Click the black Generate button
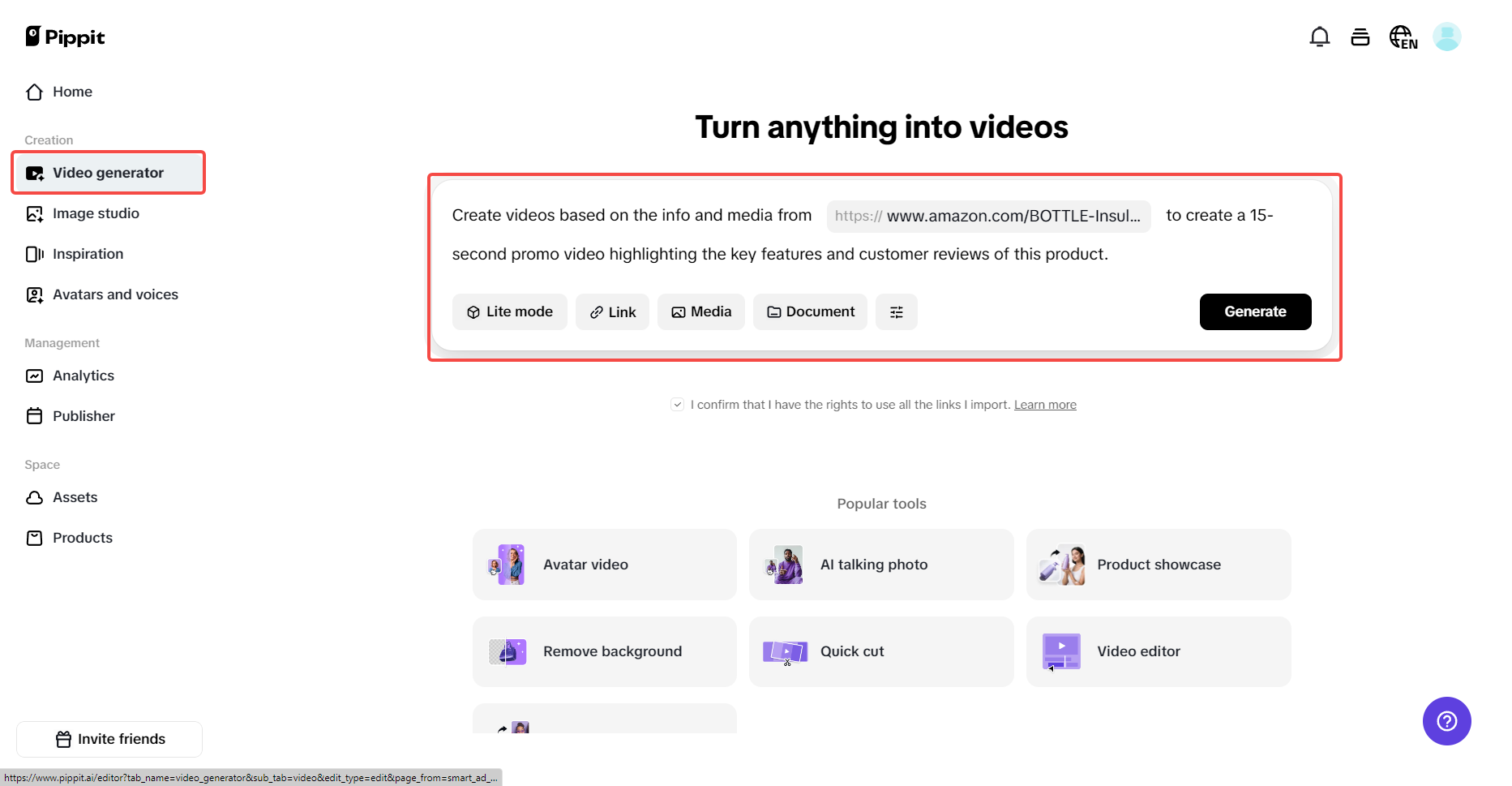This screenshot has height=786, width=1512. (x=1256, y=312)
